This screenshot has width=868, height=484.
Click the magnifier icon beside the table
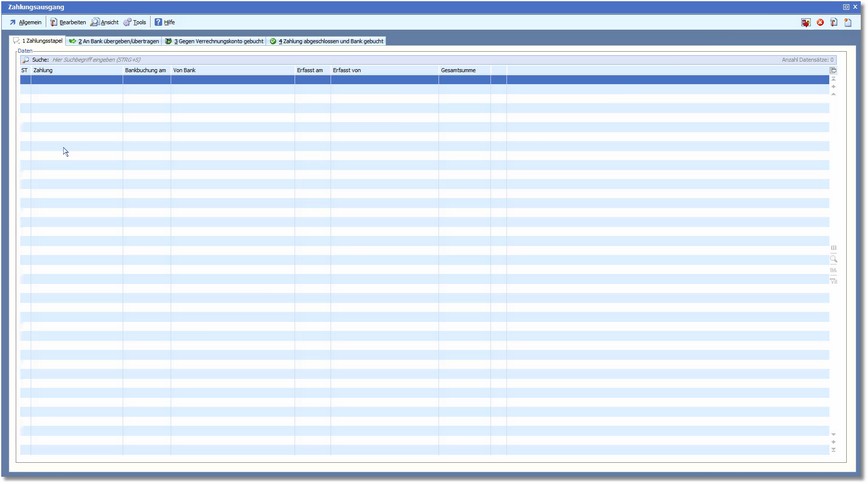point(833,259)
